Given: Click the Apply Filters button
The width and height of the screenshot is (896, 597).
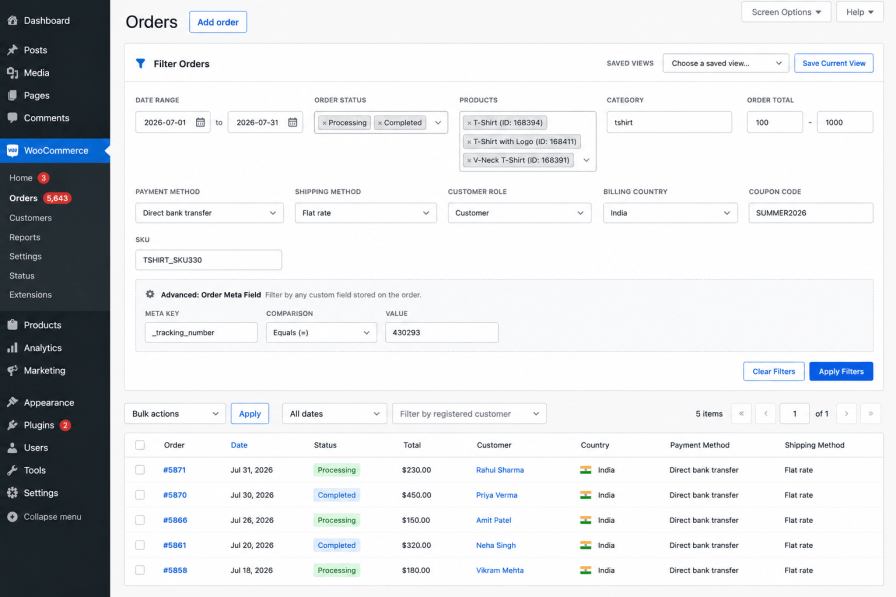Looking at the screenshot, I should point(841,371).
